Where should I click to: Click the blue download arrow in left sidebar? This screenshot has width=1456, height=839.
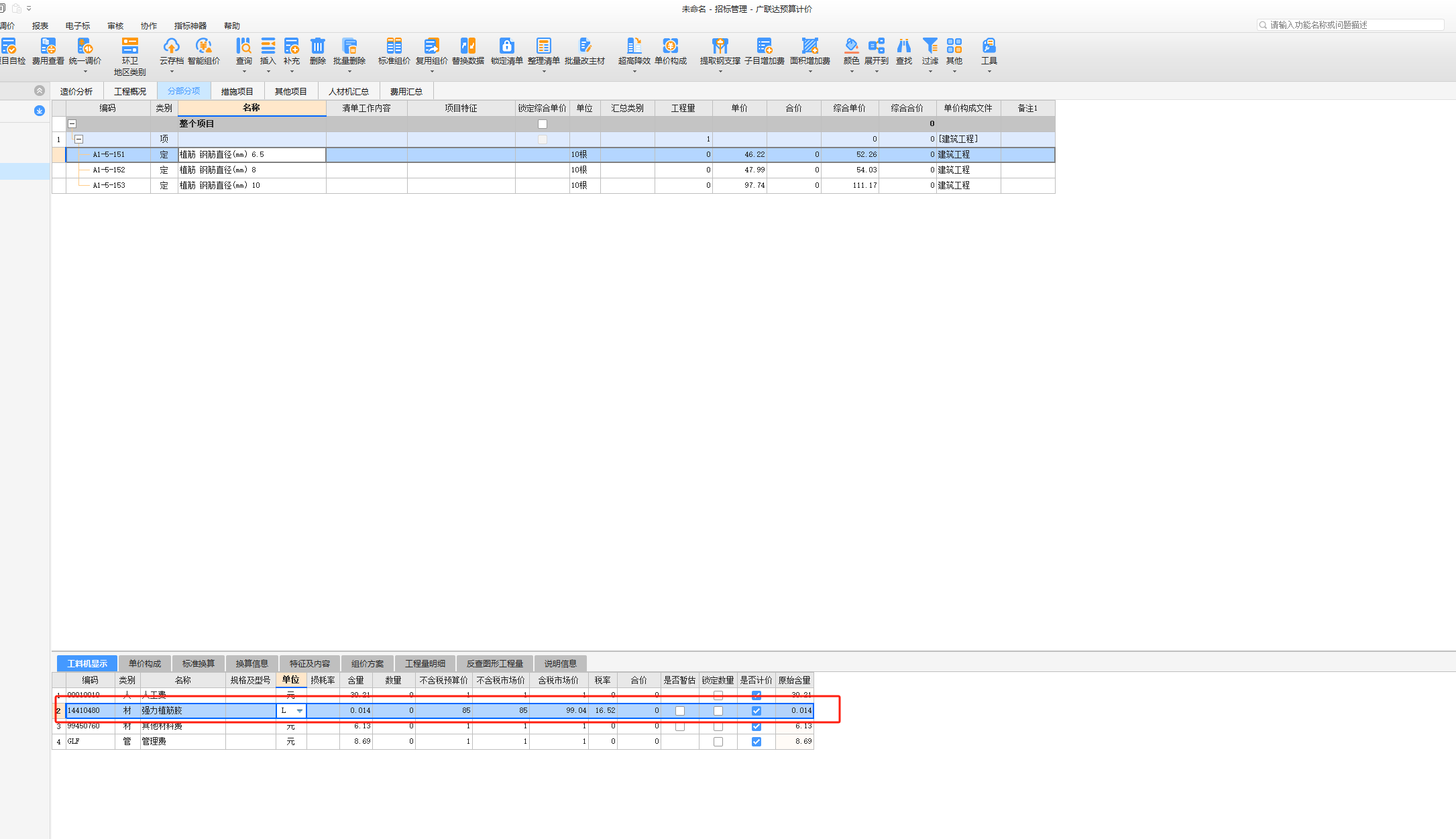[40, 111]
